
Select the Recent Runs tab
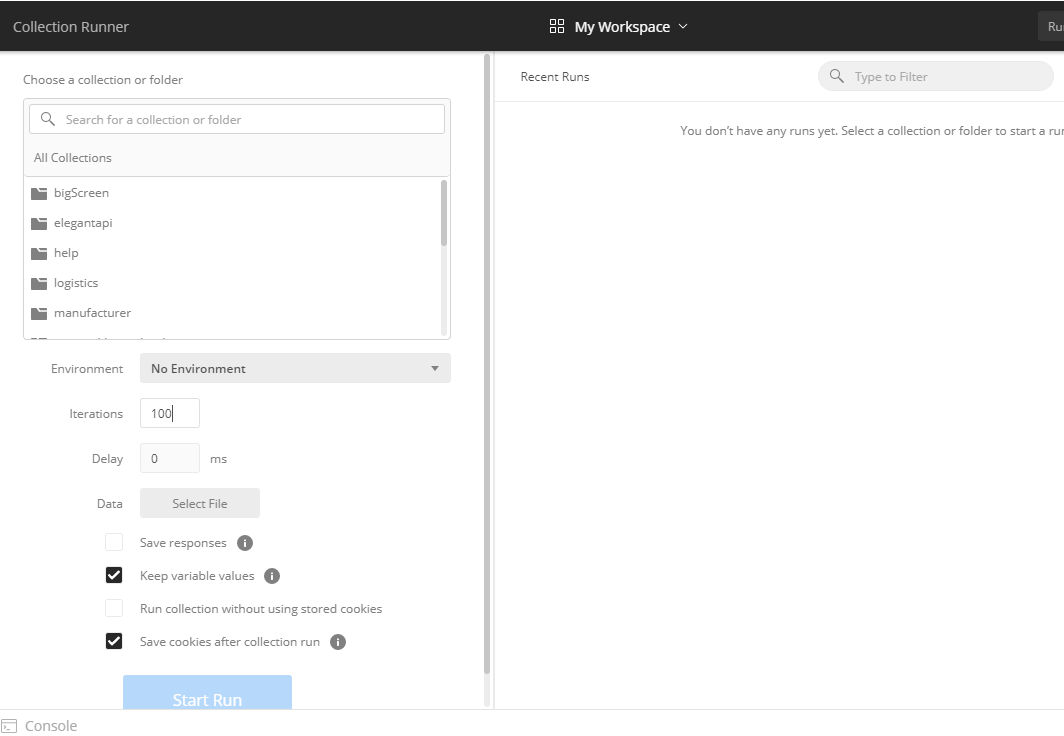tap(554, 77)
